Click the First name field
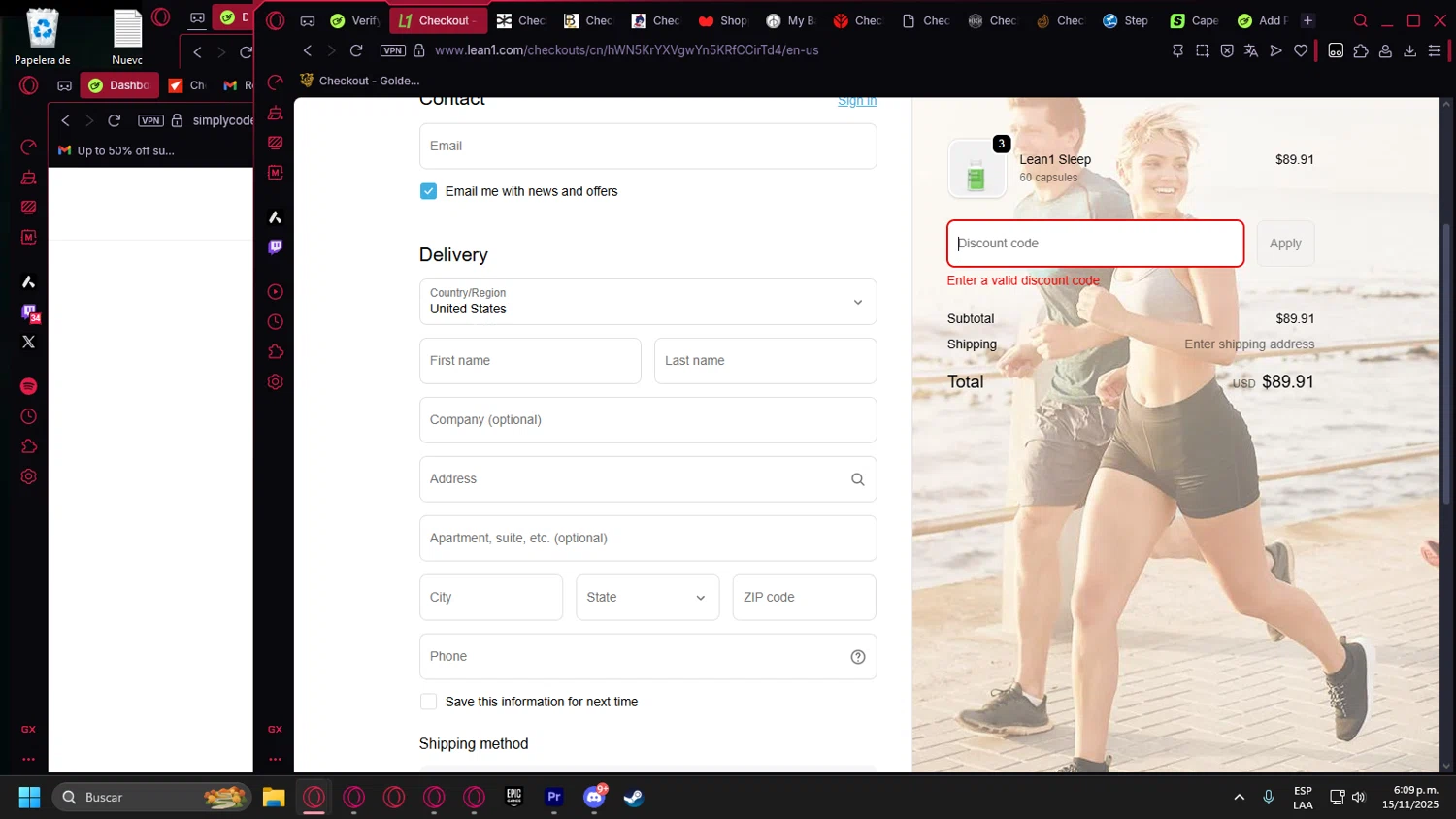Screen dimensions: 1456x819 530,361
